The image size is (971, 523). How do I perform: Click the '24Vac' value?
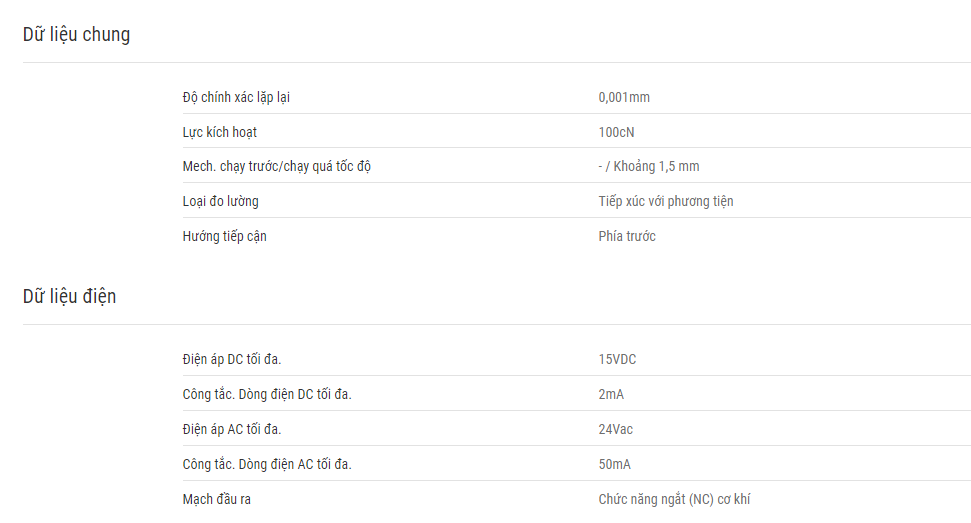click(x=615, y=430)
